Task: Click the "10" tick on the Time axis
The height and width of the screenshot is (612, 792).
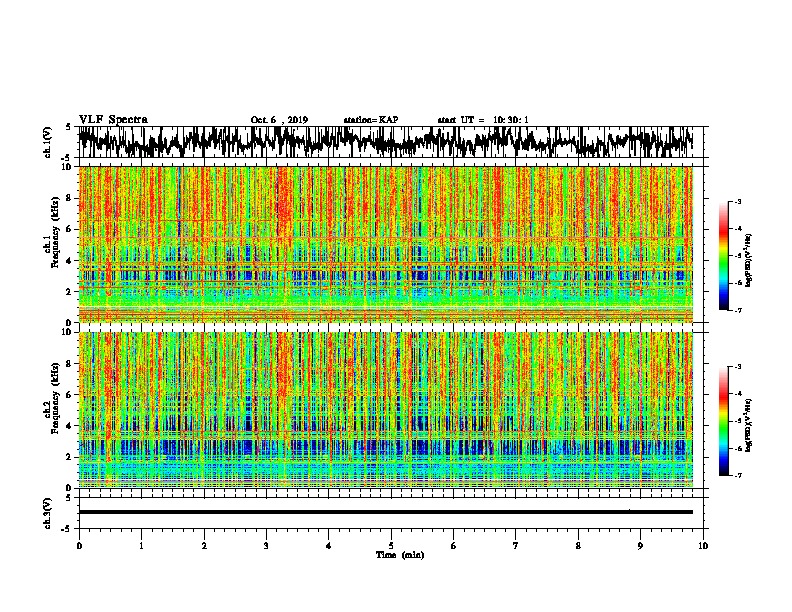Action: click(x=703, y=545)
